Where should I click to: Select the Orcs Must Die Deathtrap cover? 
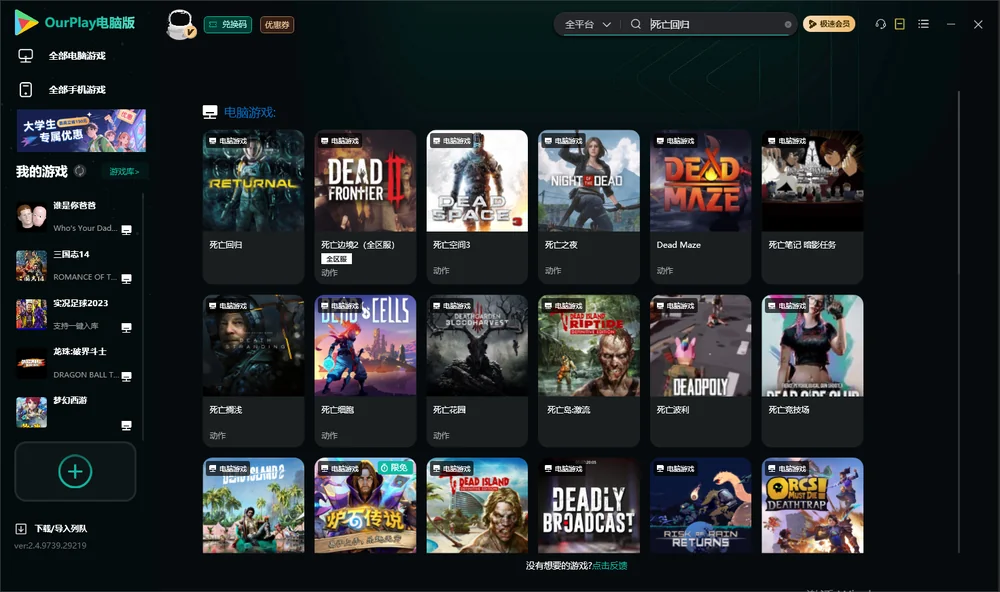pos(812,505)
